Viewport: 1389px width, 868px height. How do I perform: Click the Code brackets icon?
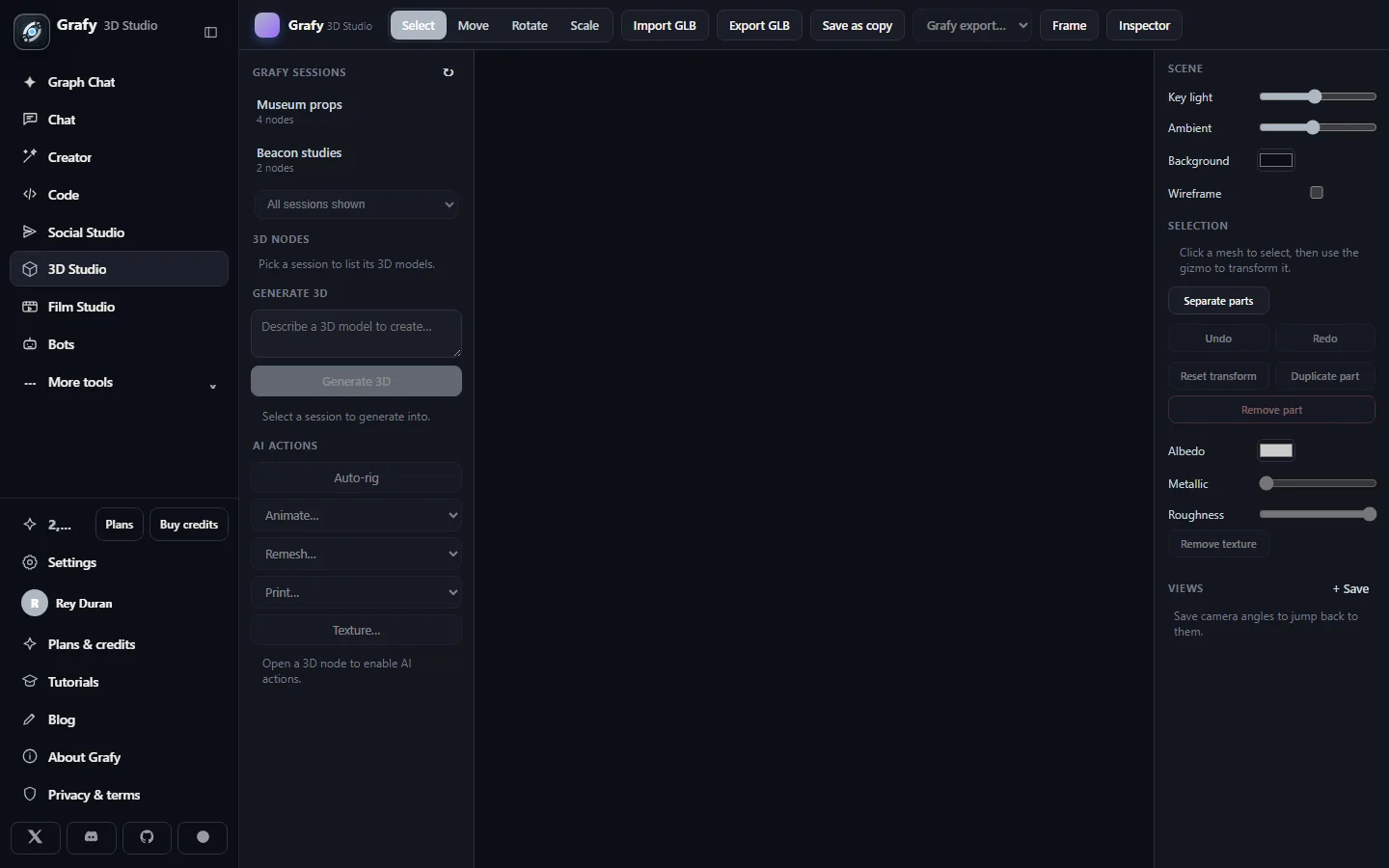30,195
